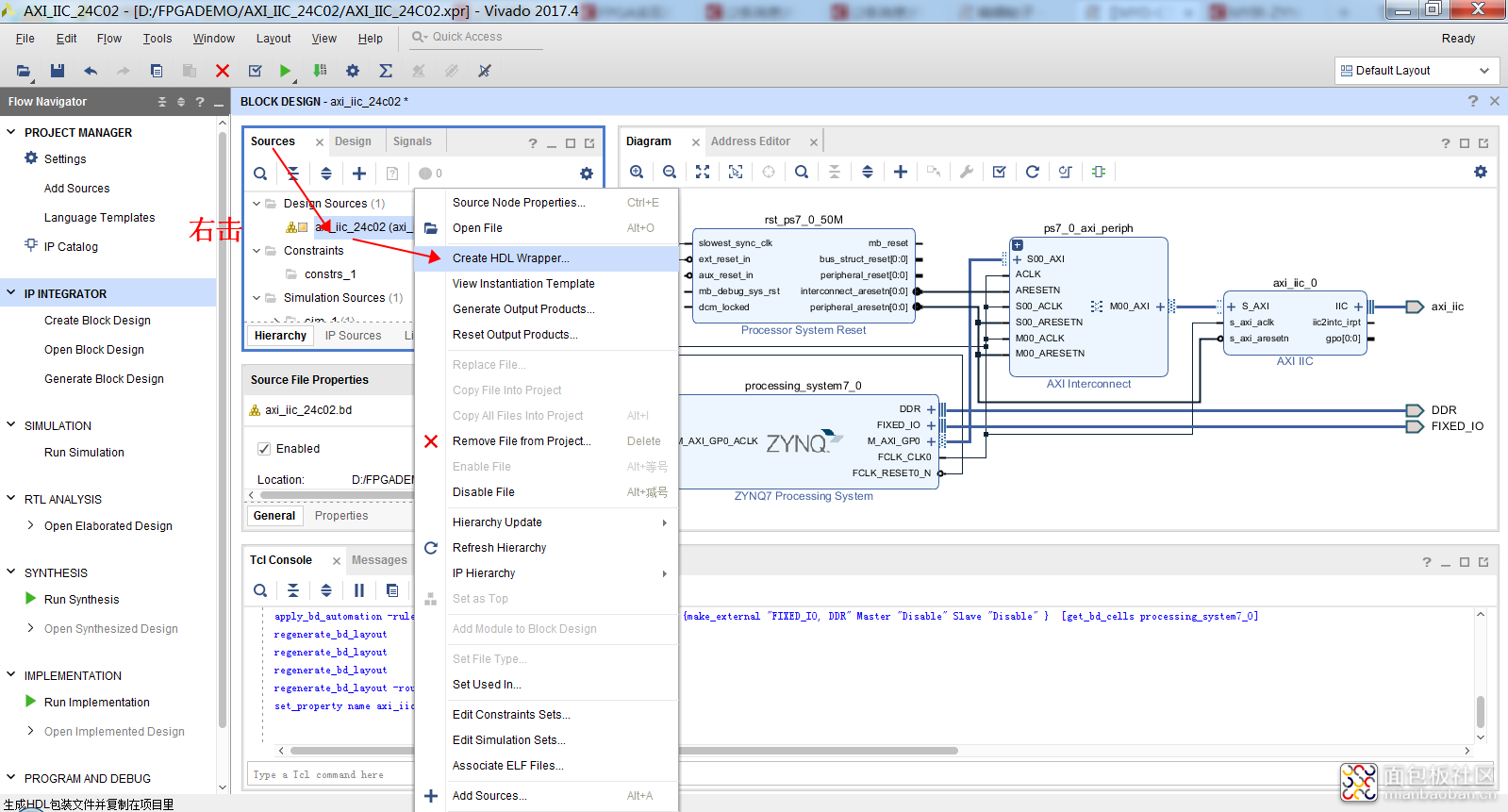Expand Hierarchy Update submenu arrow

(664, 522)
